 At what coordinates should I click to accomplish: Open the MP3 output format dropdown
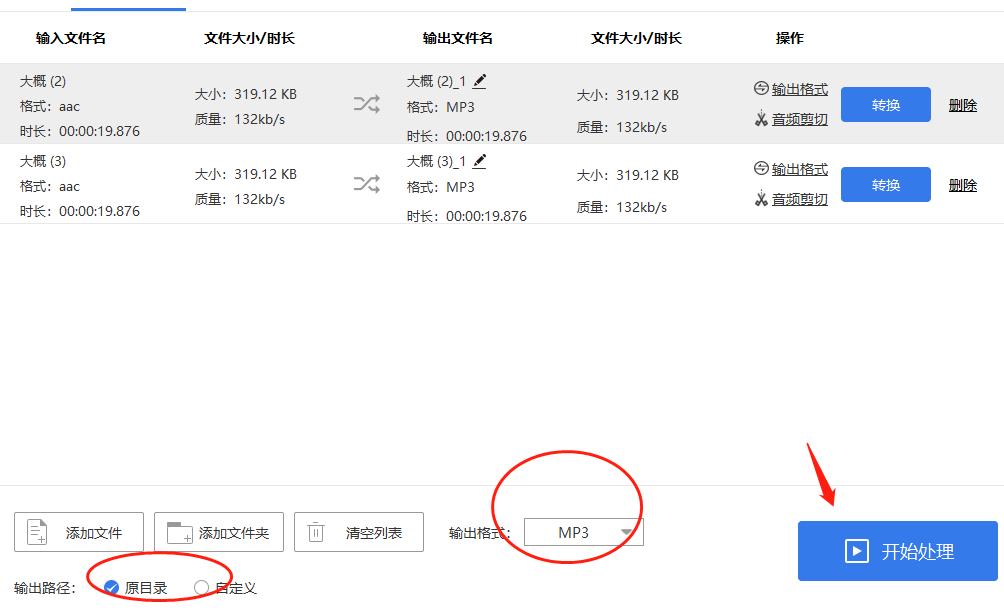coord(583,532)
